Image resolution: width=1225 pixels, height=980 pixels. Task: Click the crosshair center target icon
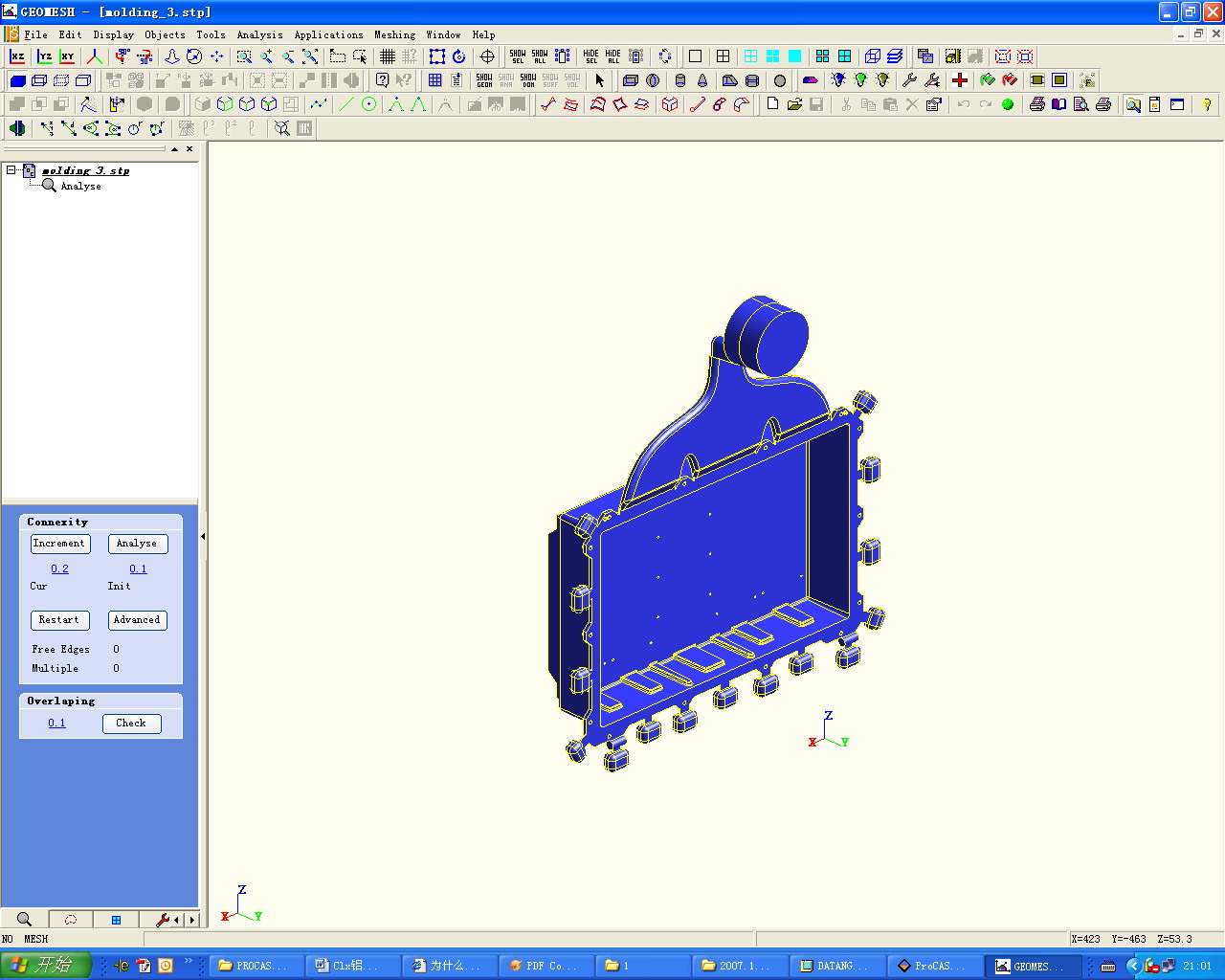click(x=487, y=56)
